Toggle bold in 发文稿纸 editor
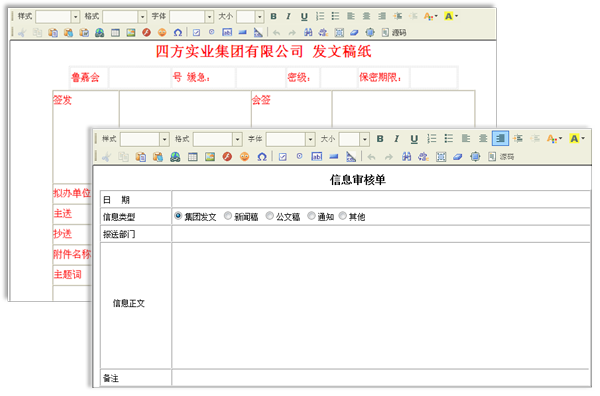Image resolution: width=600 pixels, height=396 pixels. (273, 16)
